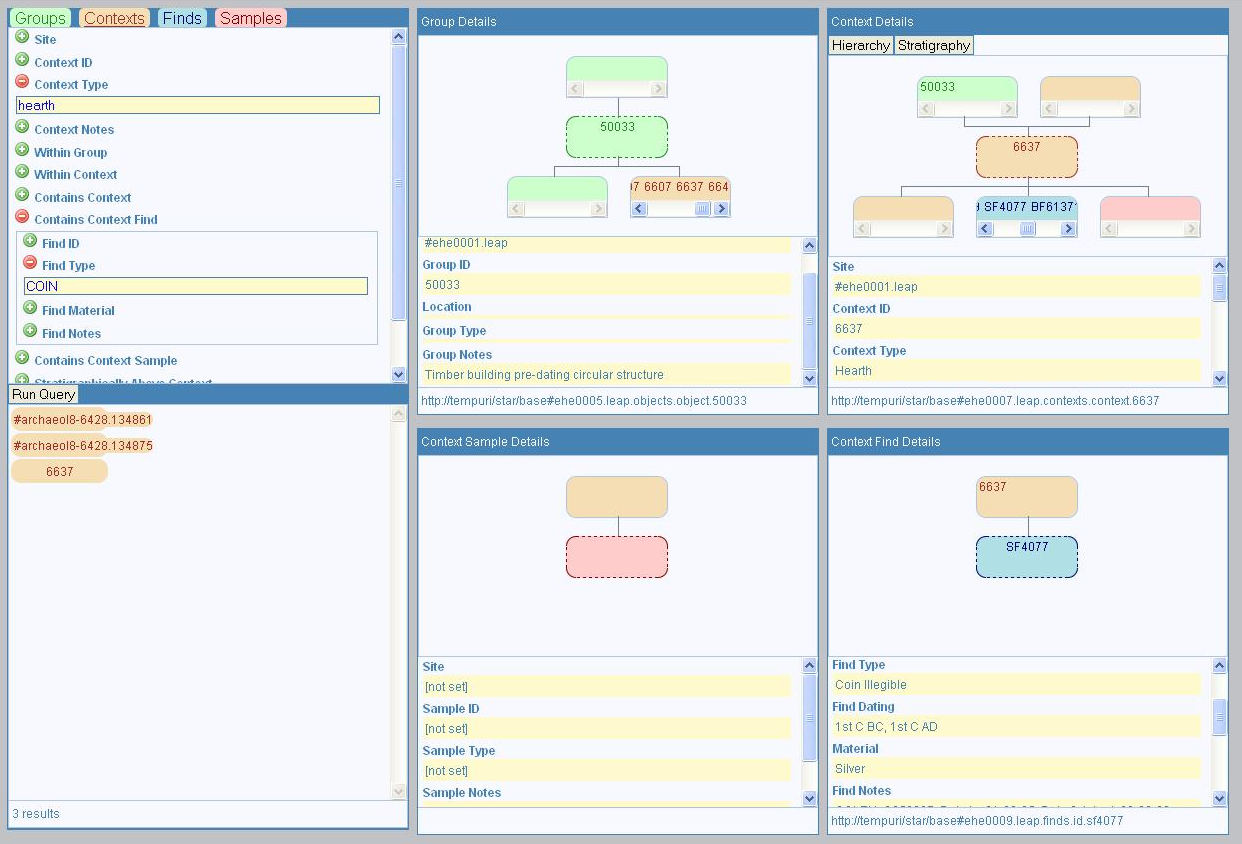Click the scroll-up arrow of the query fields list
Image resolution: width=1242 pixels, height=844 pixels.
399,36
